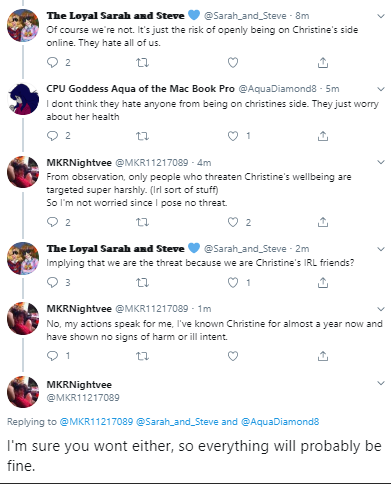View CPU Goddess Aqua's profile avatar
This screenshot has height=484, width=391.
(23, 99)
